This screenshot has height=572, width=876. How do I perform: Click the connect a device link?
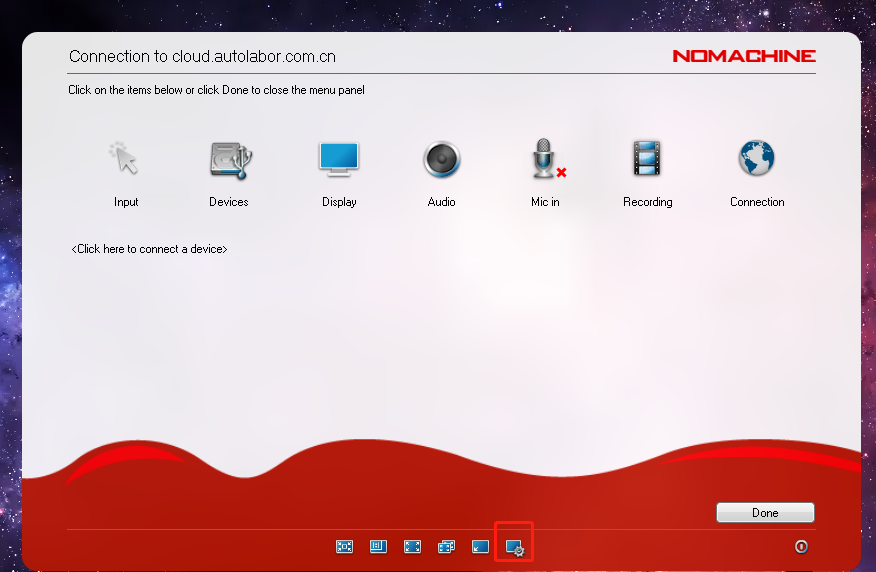pos(149,248)
